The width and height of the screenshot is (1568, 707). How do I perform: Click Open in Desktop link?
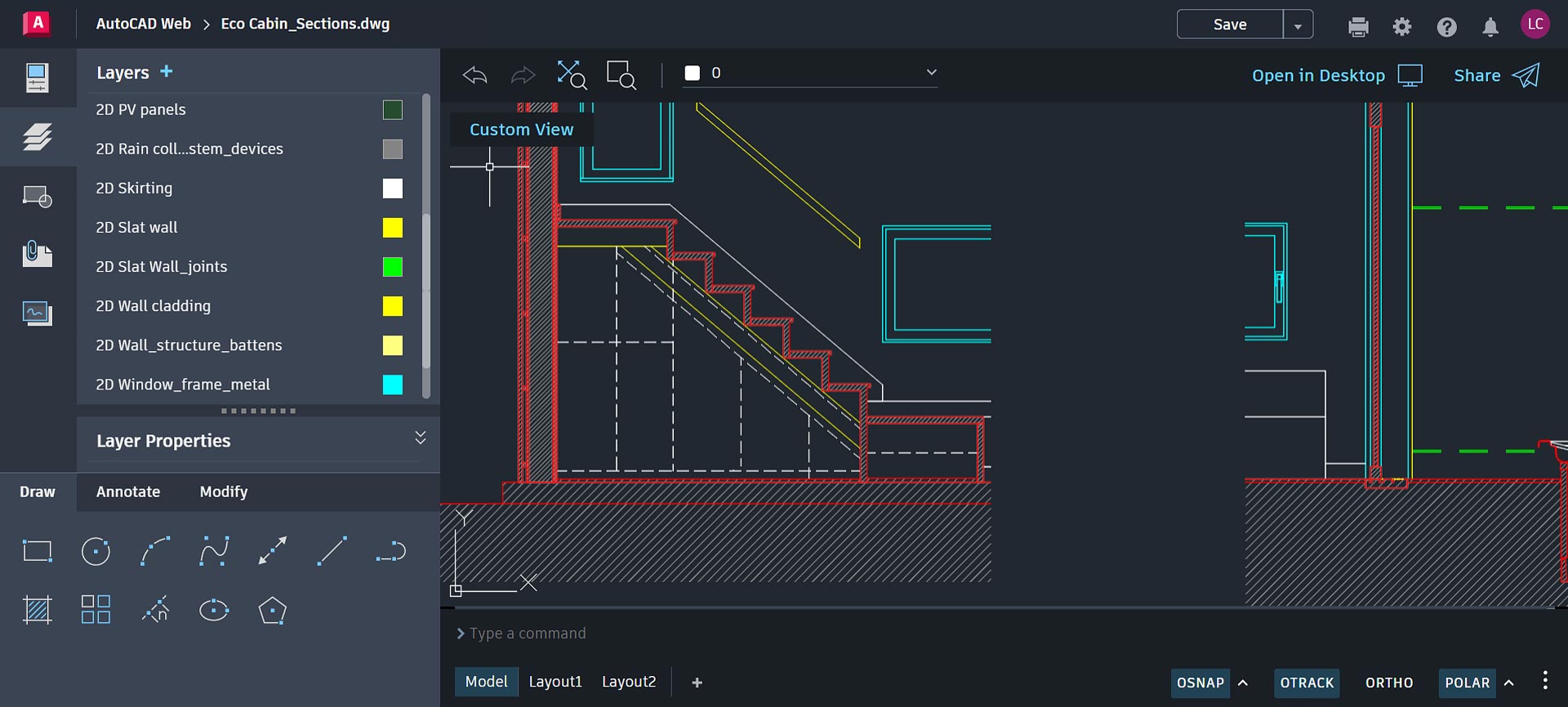click(1318, 75)
